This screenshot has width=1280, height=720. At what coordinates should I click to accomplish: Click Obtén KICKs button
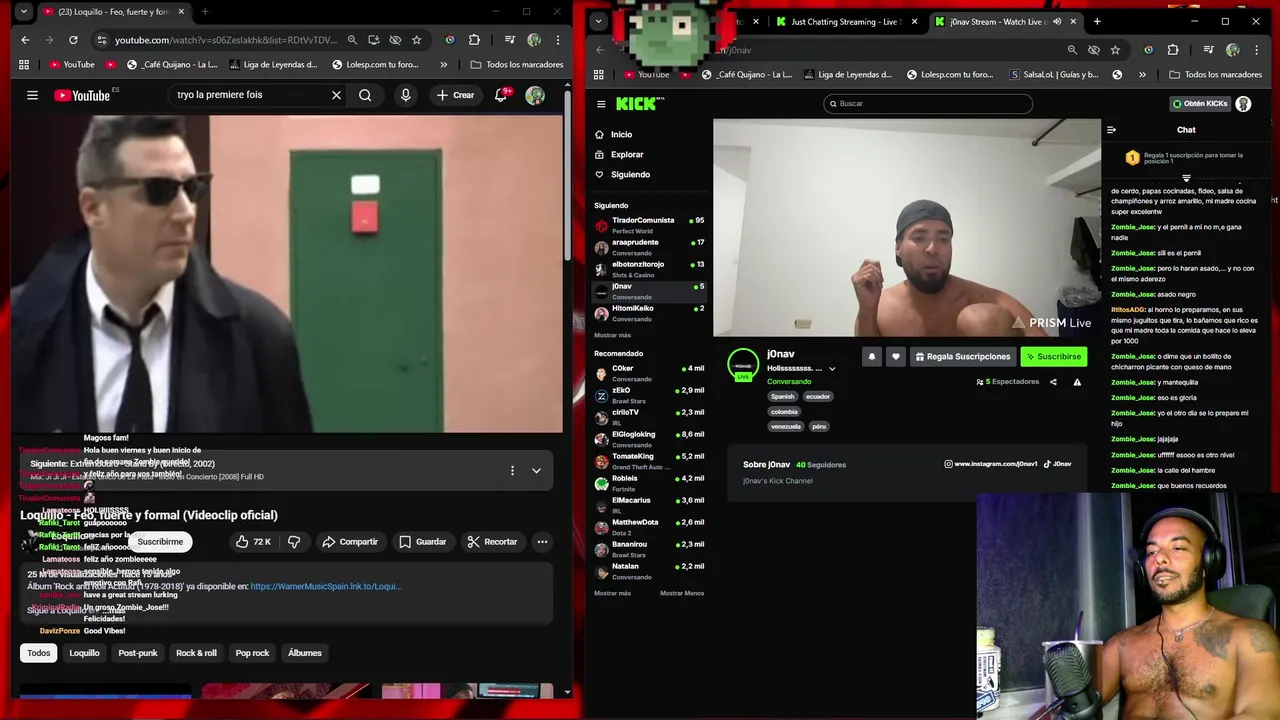pos(1200,104)
